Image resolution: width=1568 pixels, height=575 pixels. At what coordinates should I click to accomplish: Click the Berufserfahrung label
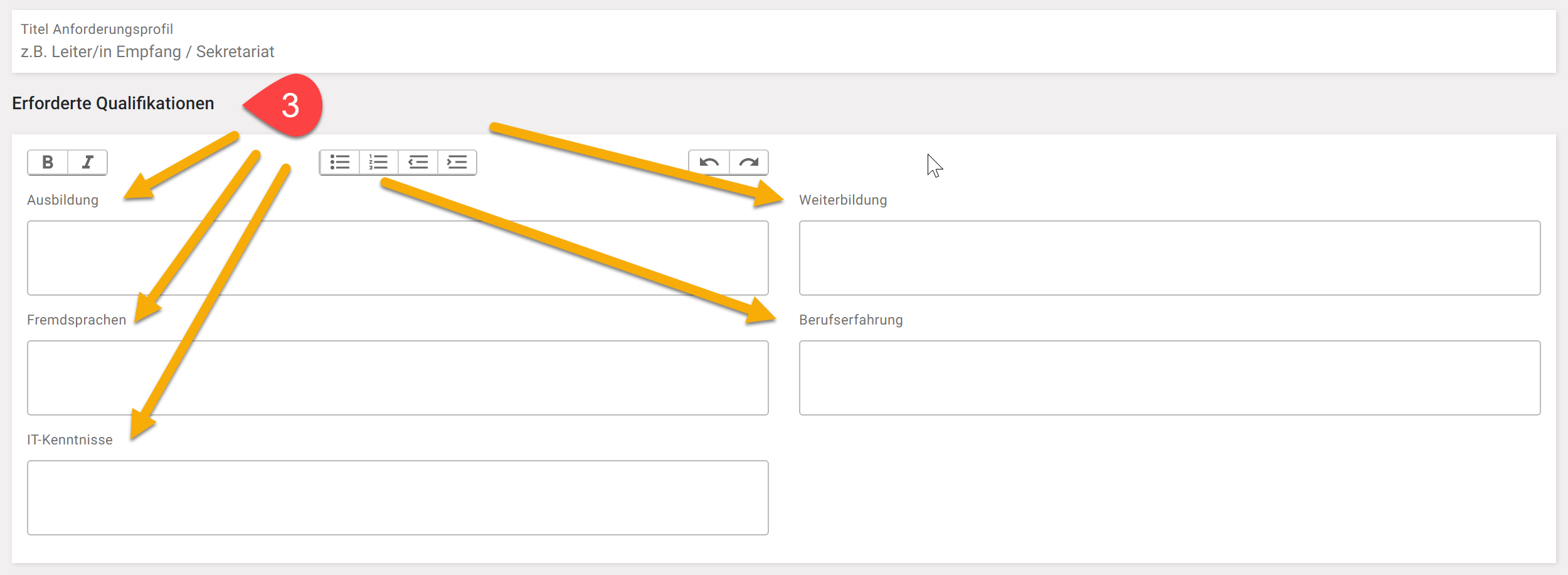[850, 320]
